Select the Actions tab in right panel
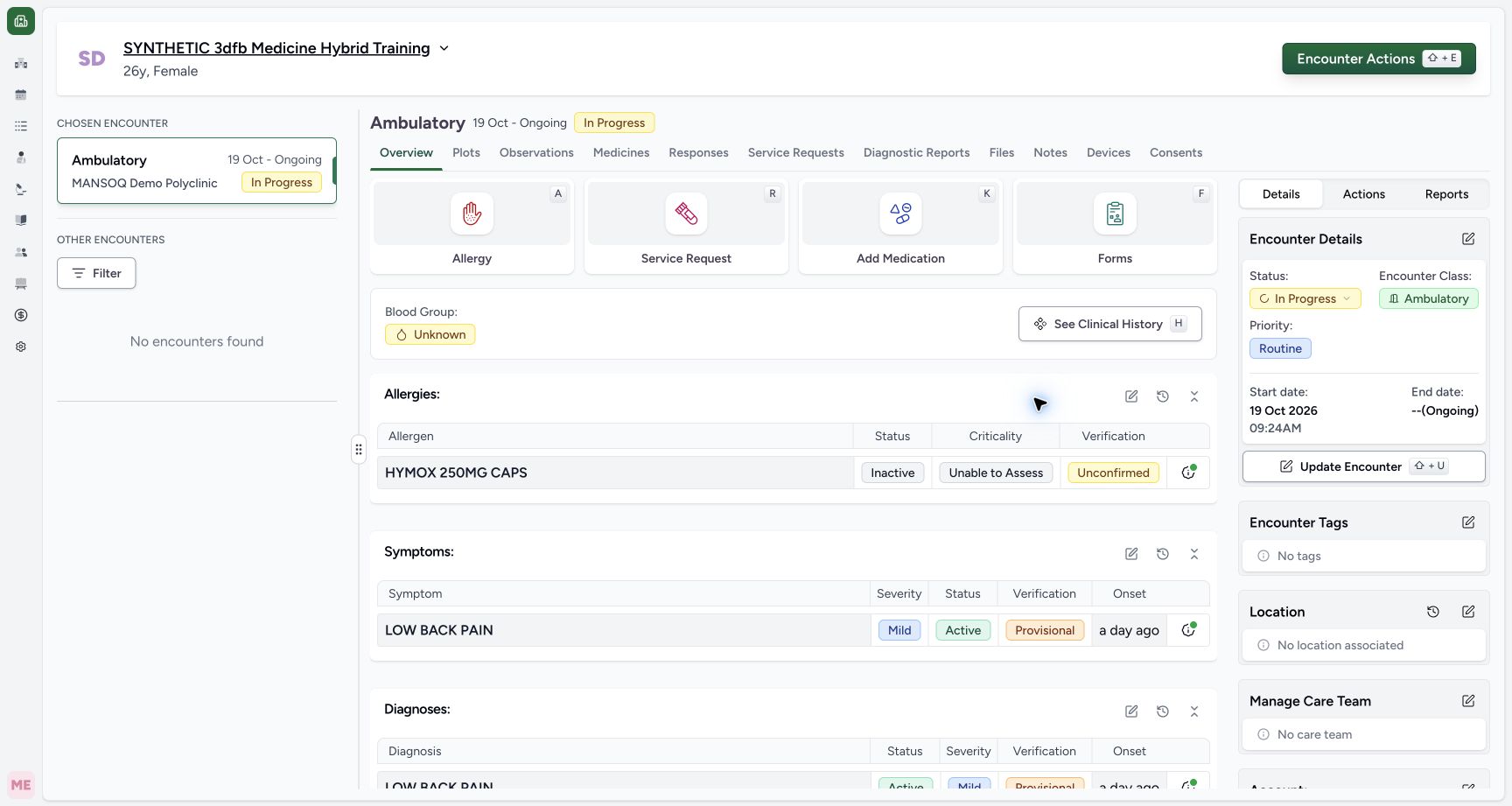 click(x=1363, y=194)
